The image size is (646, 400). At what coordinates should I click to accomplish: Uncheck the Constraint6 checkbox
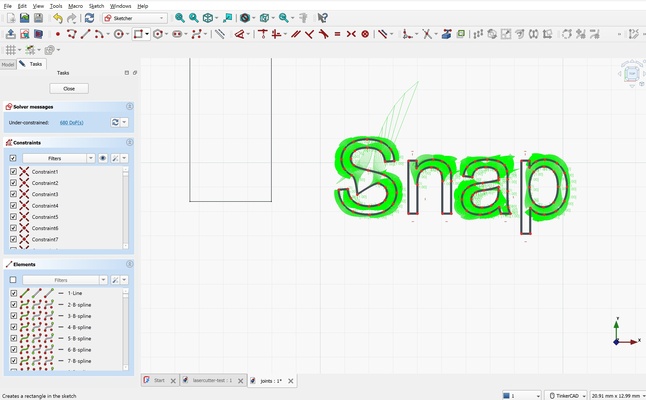pyautogui.click(x=13, y=228)
